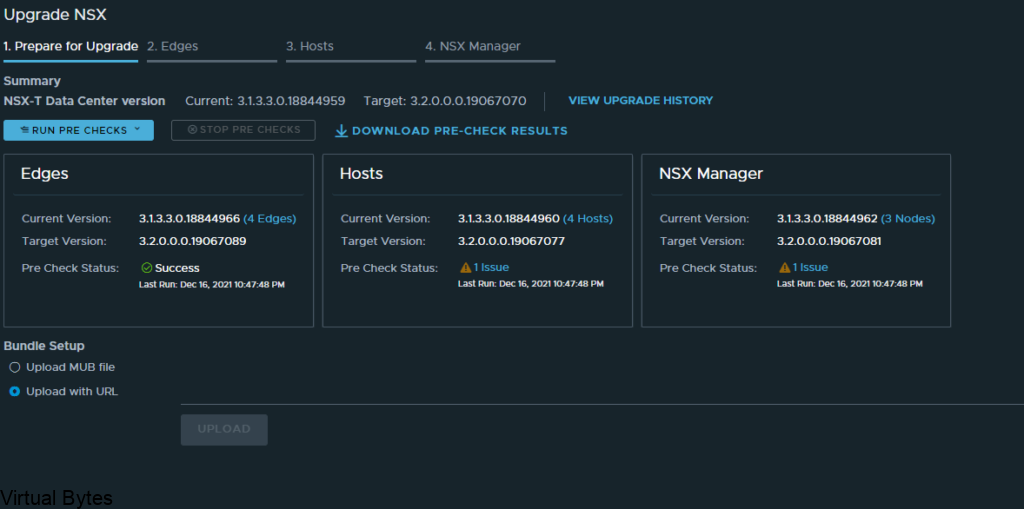1024x509 pixels.
Task: Click the NSX-T Data Center version label
Action: click(x=84, y=101)
